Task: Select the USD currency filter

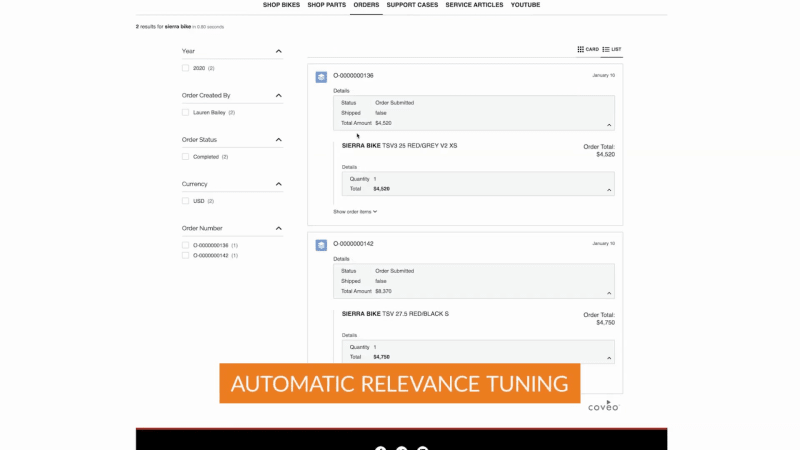Action: tap(186, 201)
